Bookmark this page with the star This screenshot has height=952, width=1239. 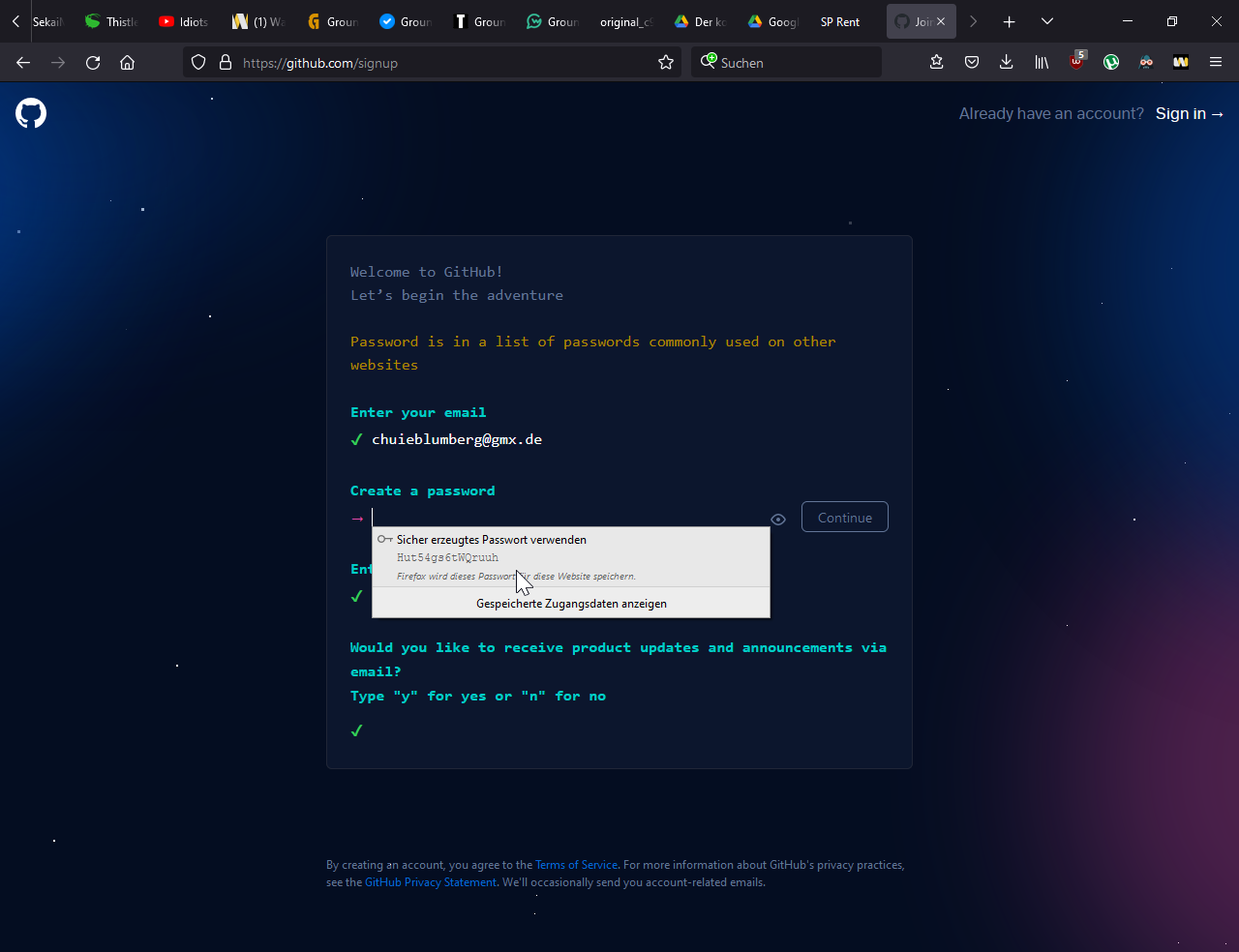[666, 63]
